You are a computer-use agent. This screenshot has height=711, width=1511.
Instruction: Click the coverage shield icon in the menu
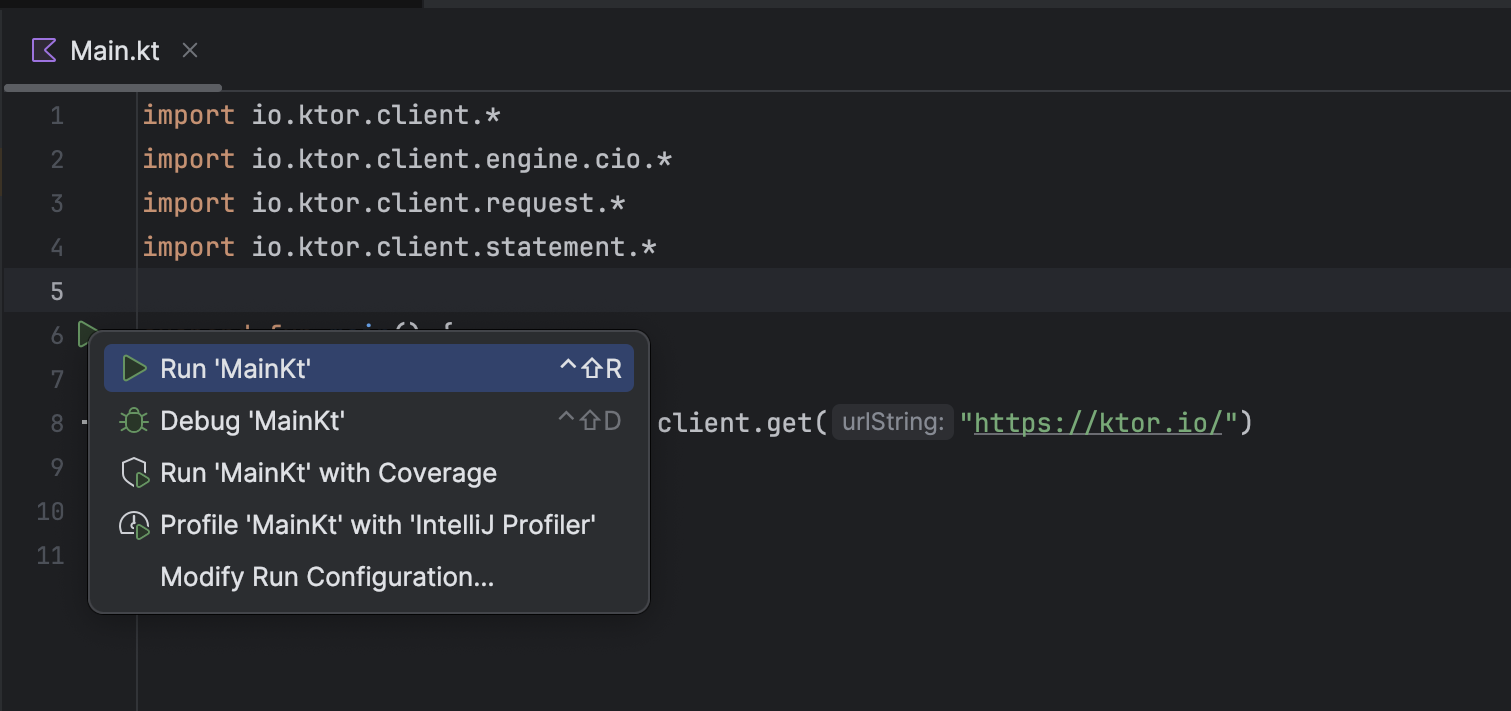(x=134, y=472)
